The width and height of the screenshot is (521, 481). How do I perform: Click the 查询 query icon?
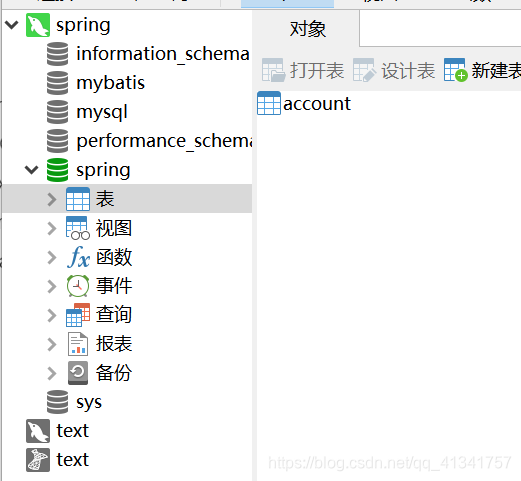(78, 315)
